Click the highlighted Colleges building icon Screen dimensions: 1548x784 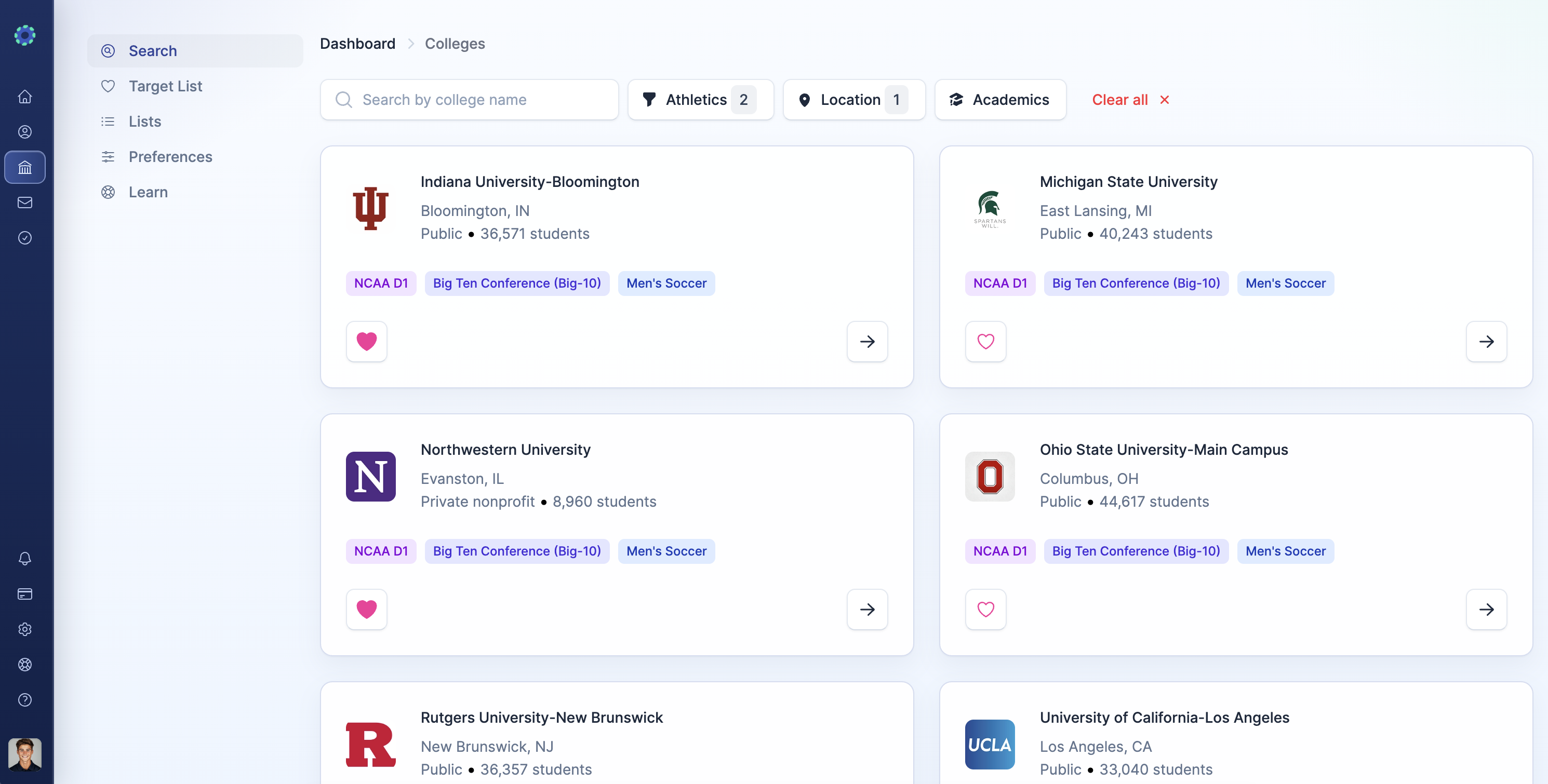tap(24, 167)
